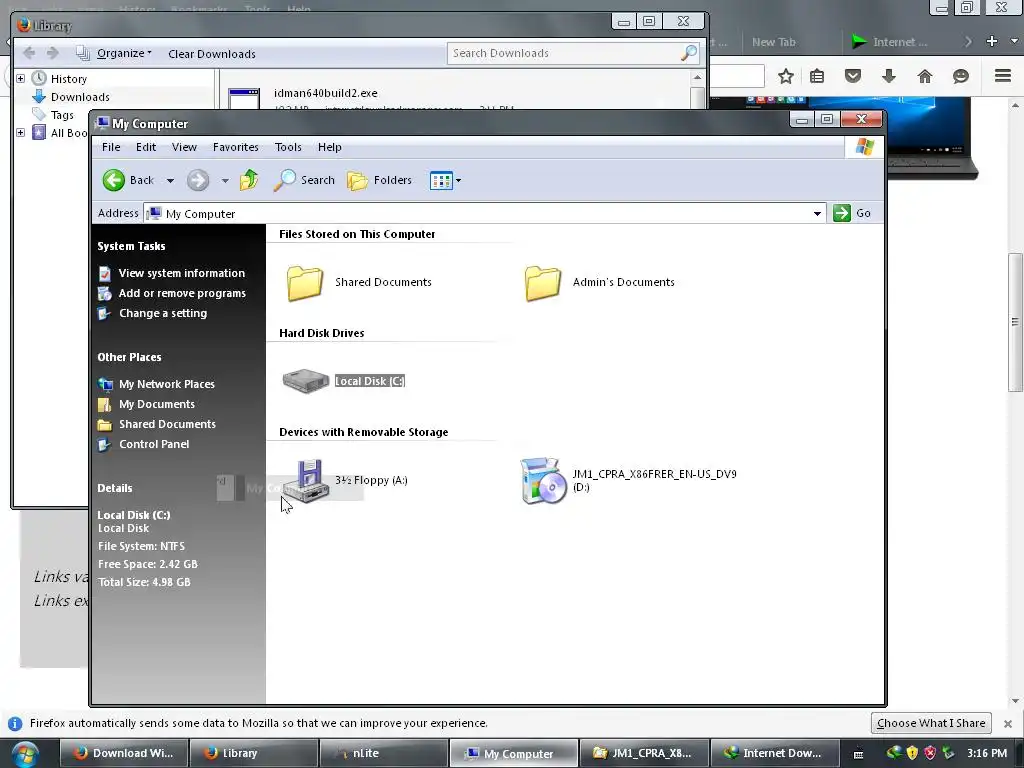Click the Firefox chat bubble icon
Screen dimensions: 1024x768
961,76
